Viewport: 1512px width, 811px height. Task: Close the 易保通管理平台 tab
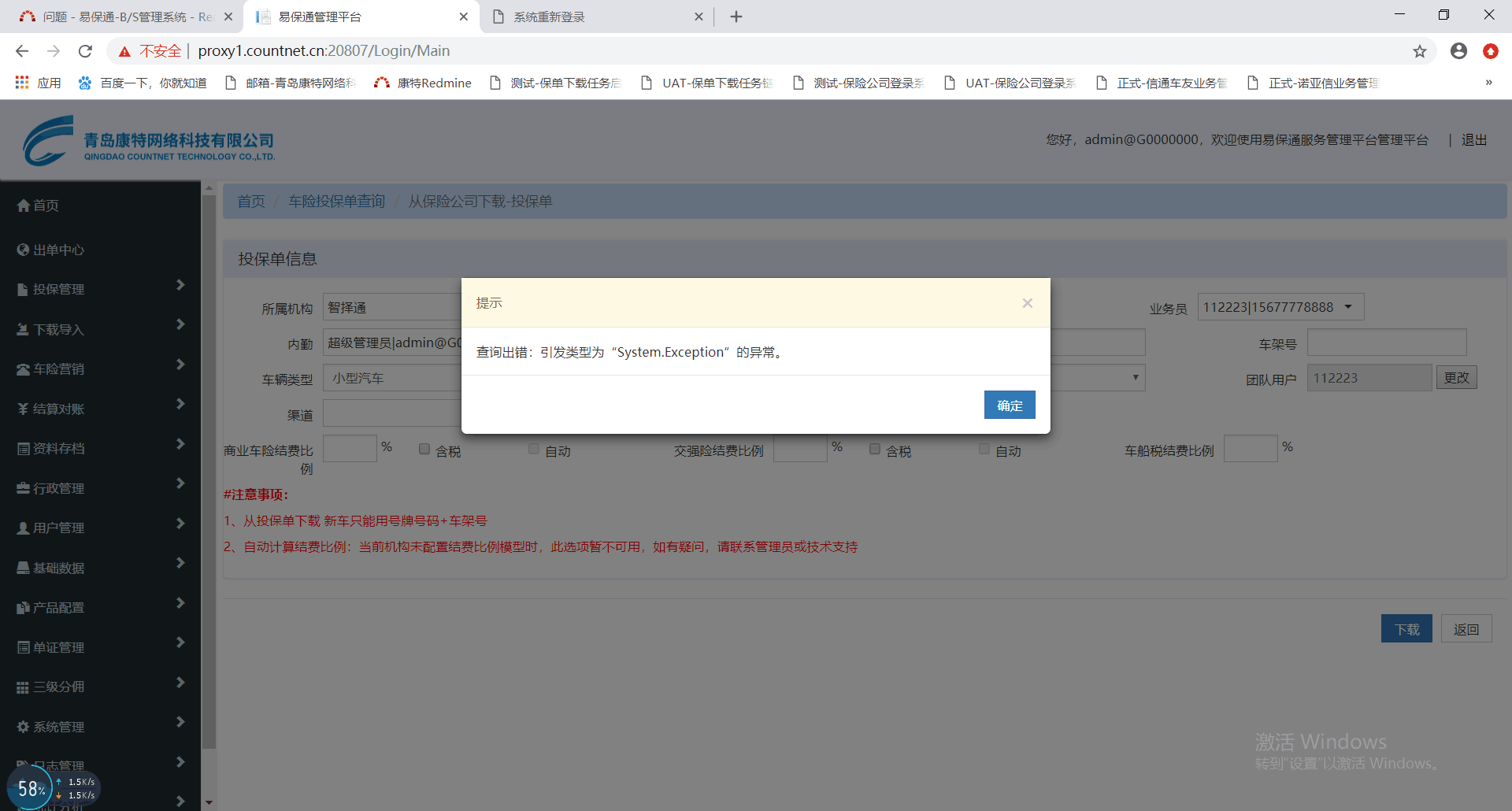463,17
